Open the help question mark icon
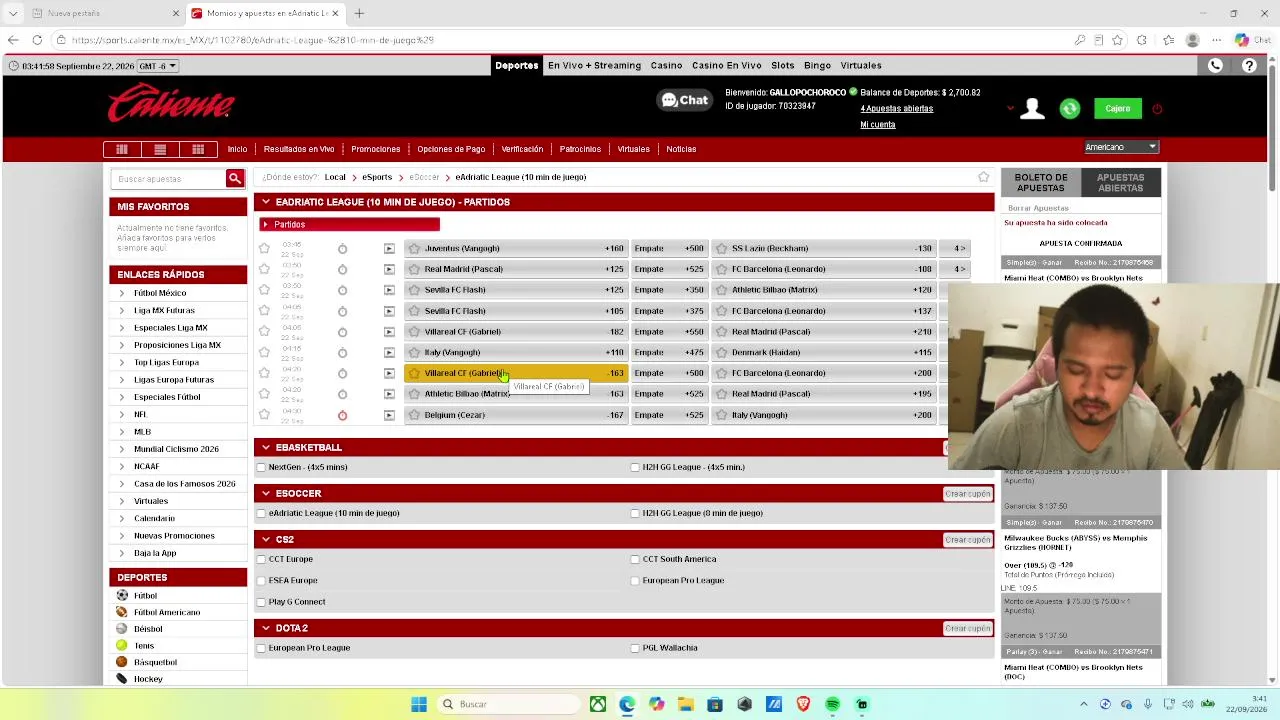The width and height of the screenshot is (1280, 720). [x=1249, y=66]
